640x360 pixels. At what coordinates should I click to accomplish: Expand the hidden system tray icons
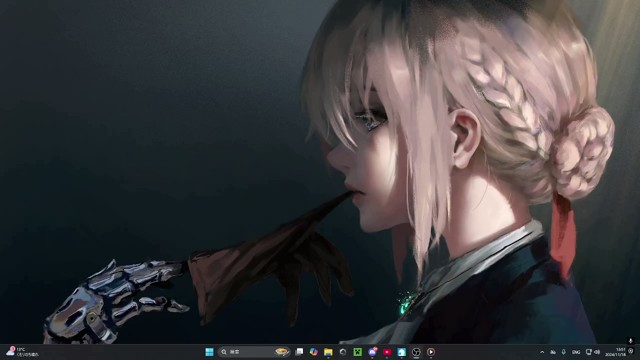[x=542, y=352]
